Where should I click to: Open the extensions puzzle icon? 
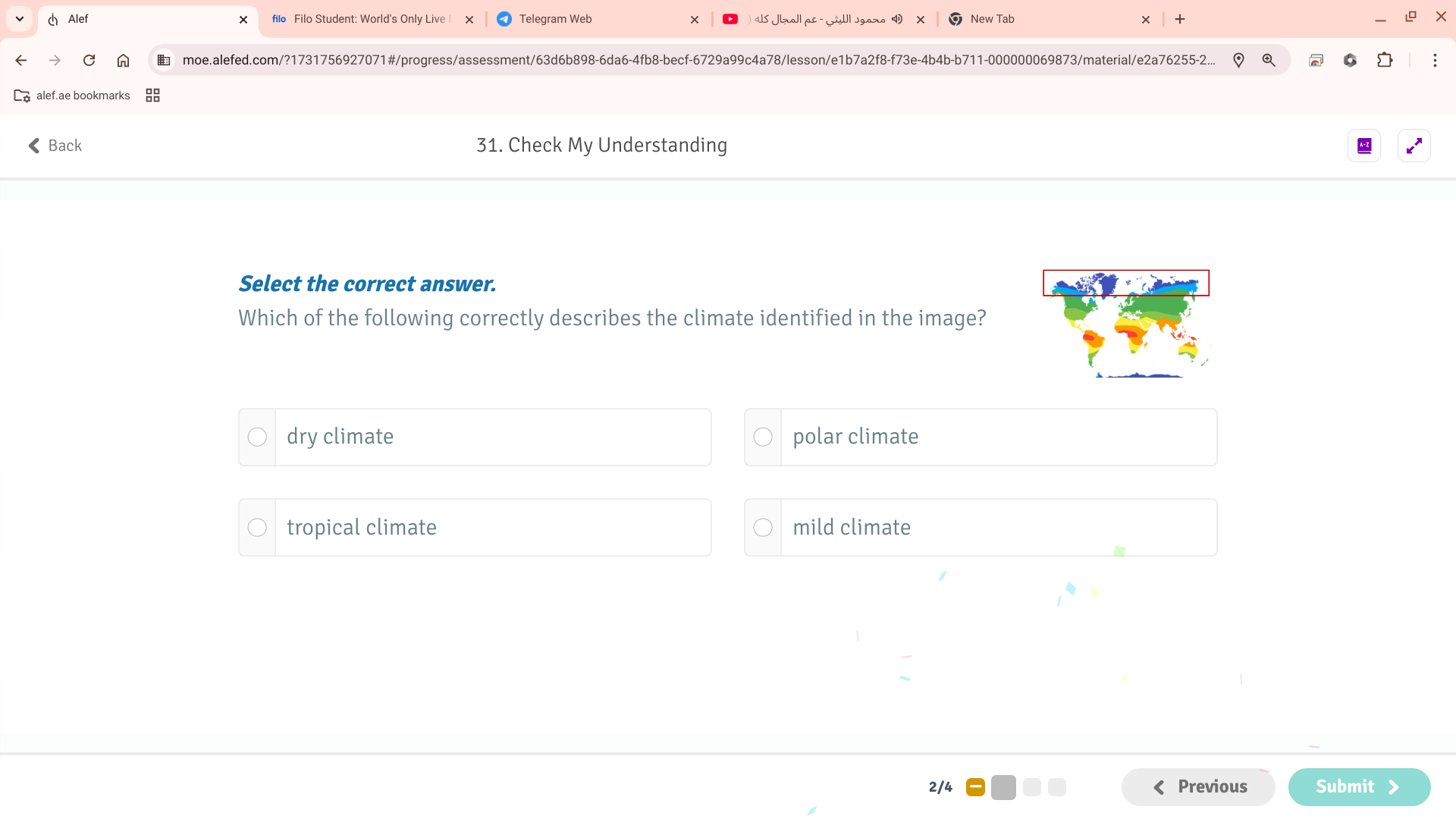[1385, 60]
